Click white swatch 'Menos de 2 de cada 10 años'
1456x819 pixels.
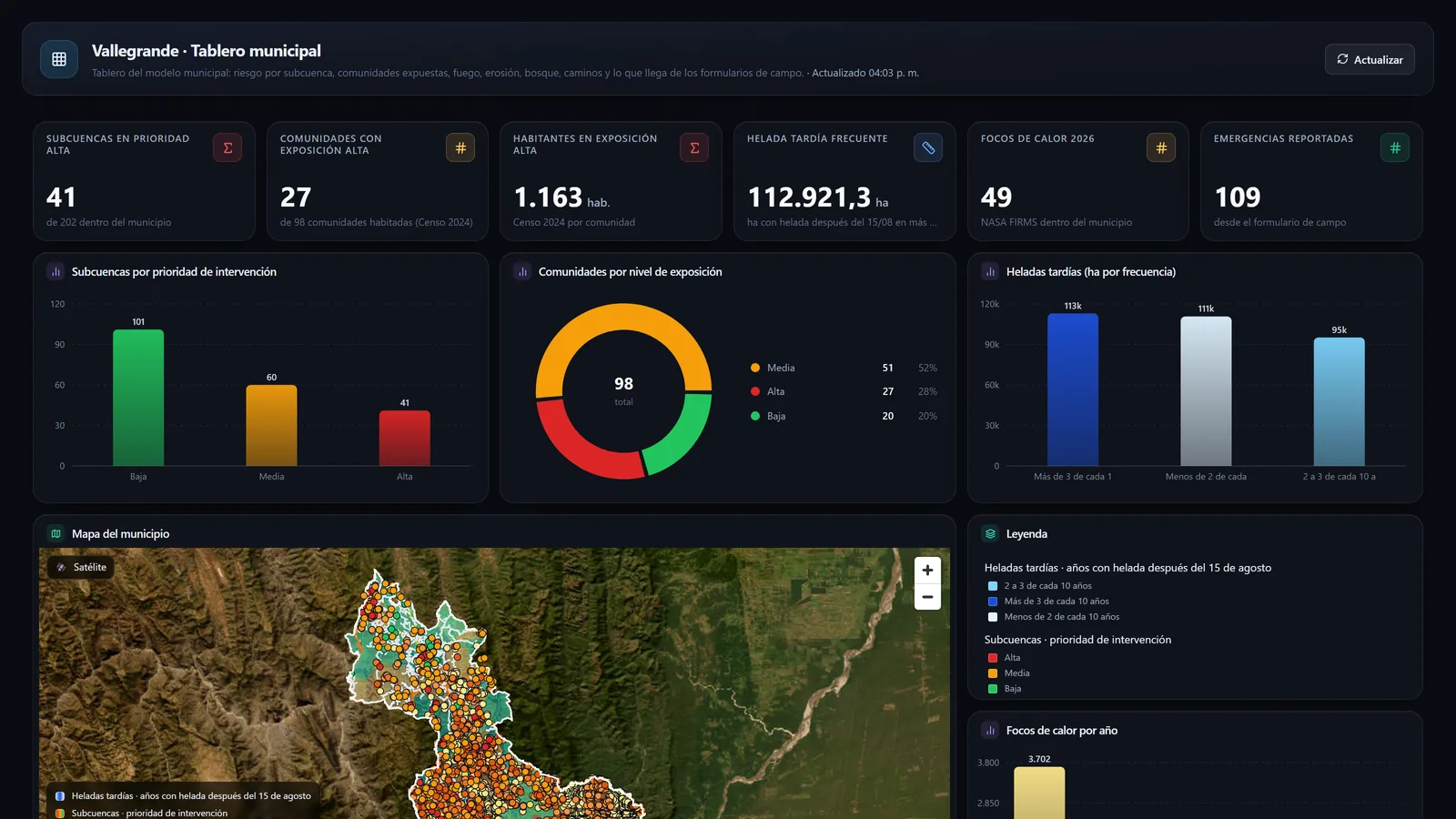pos(993,617)
